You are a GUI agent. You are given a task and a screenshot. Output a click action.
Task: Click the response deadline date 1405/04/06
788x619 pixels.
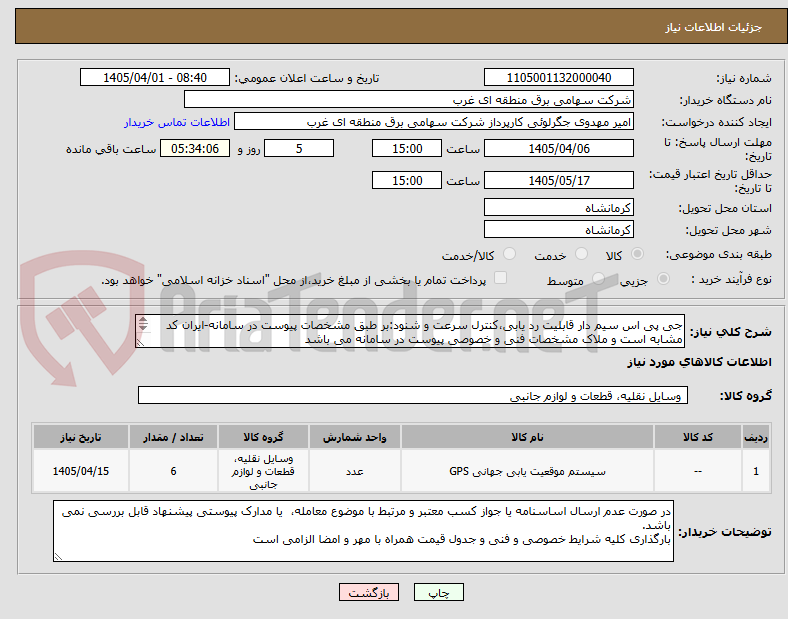559,148
